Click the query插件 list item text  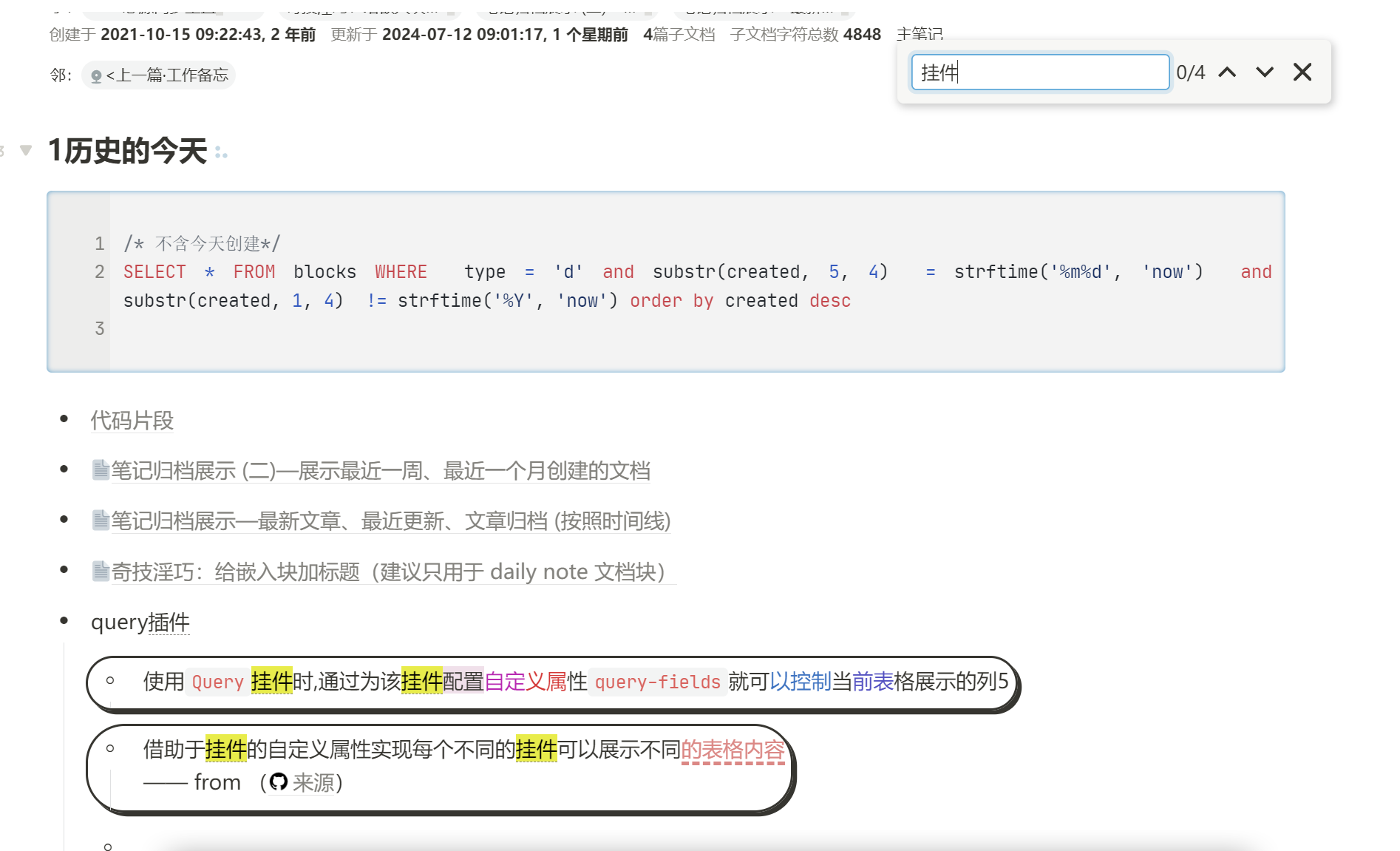pyautogui.click(x=140, y=623)
